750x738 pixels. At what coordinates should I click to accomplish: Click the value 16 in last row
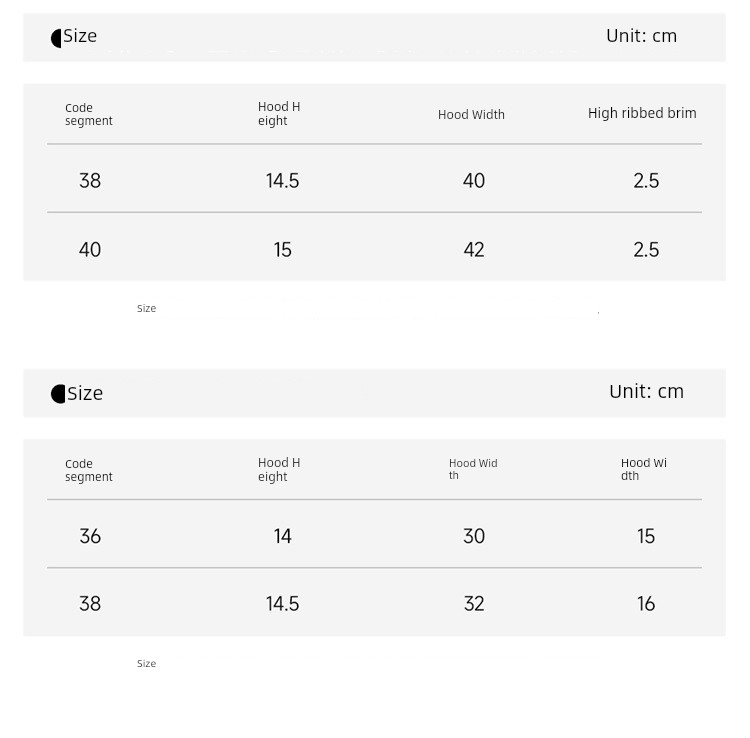[646, 604]
